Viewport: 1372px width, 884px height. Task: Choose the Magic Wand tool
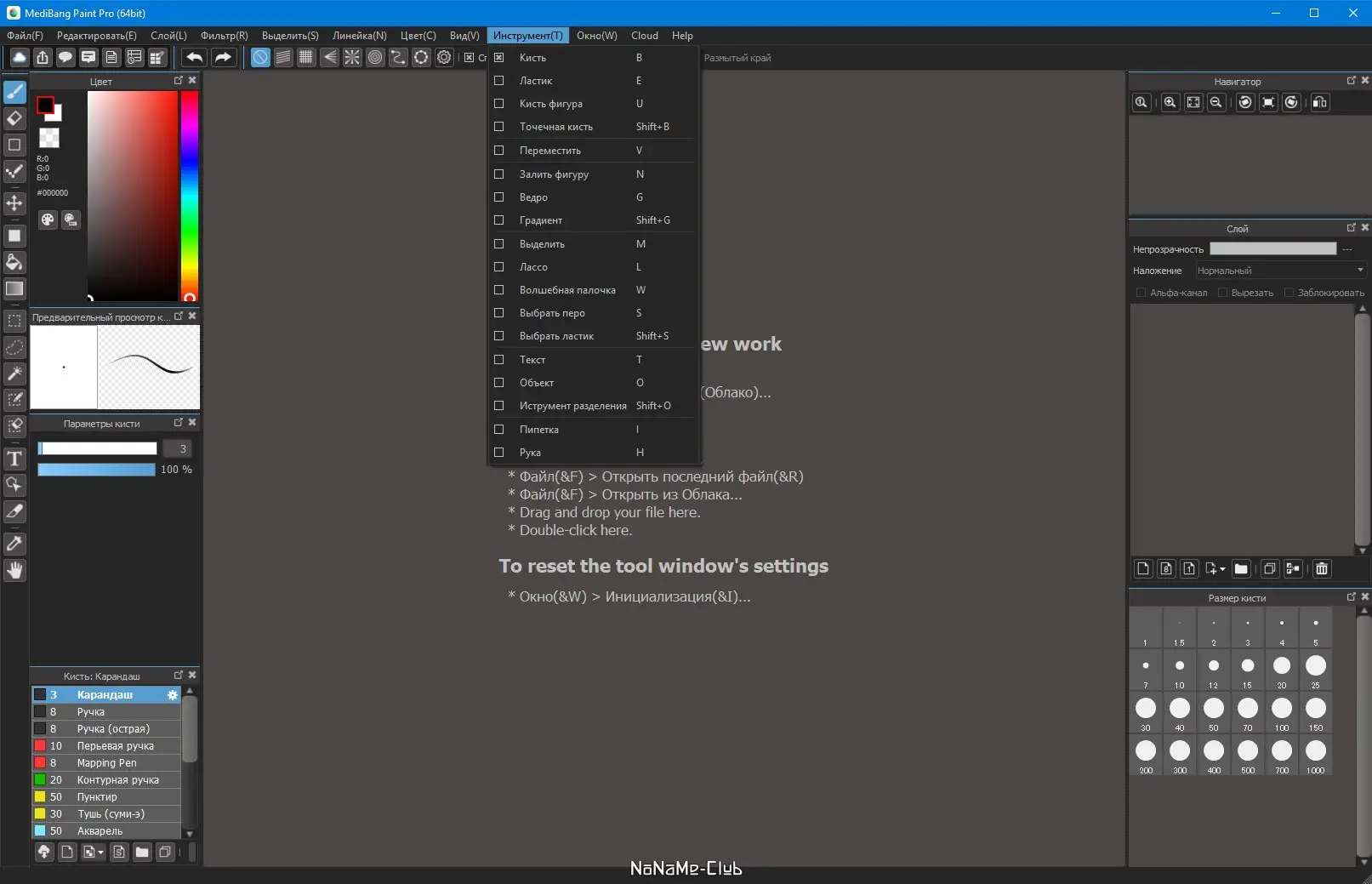tap(14, 374)
